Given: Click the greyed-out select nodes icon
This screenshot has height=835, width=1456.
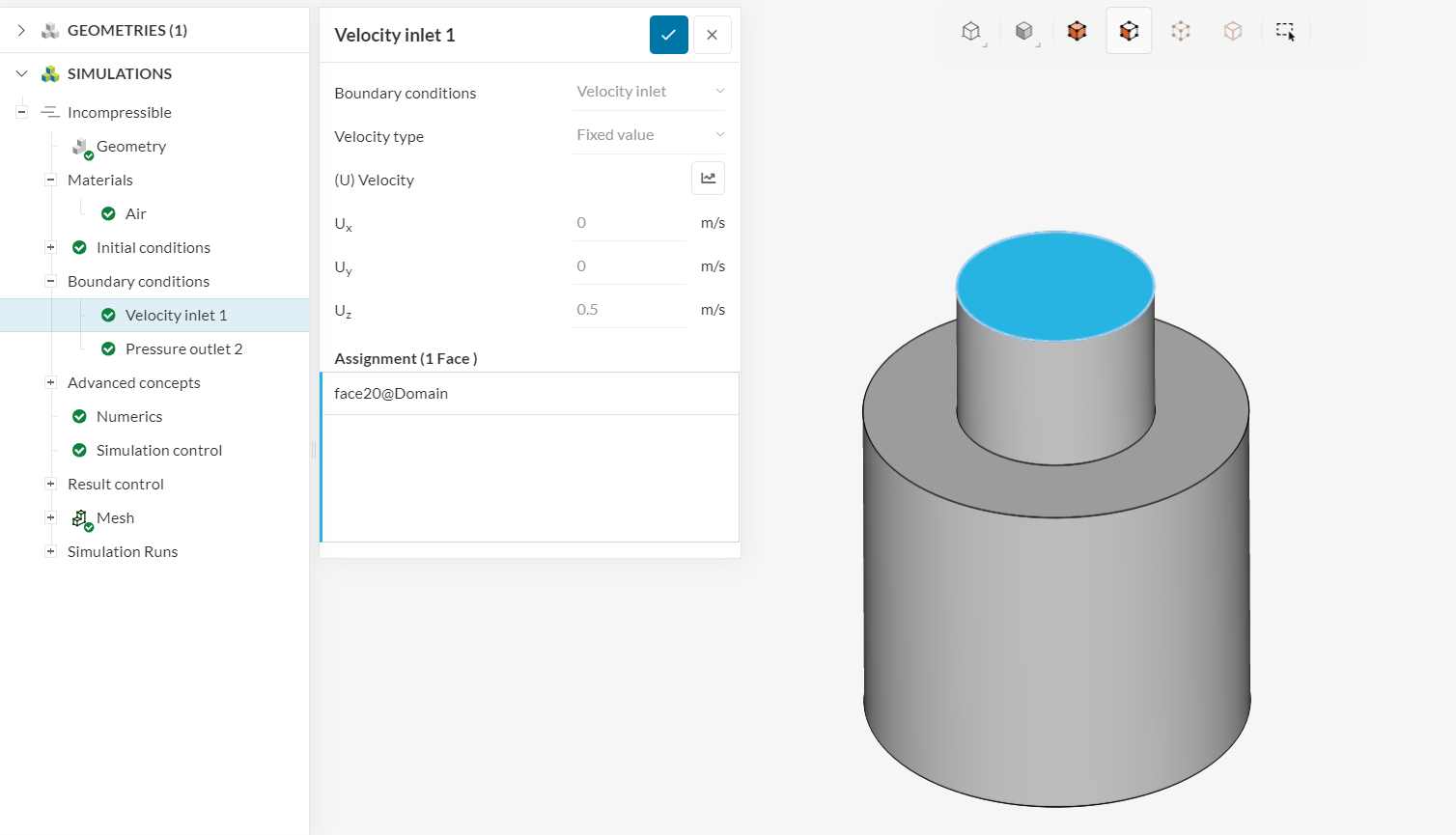Looking at the screenshot, I should [1233, 32].
